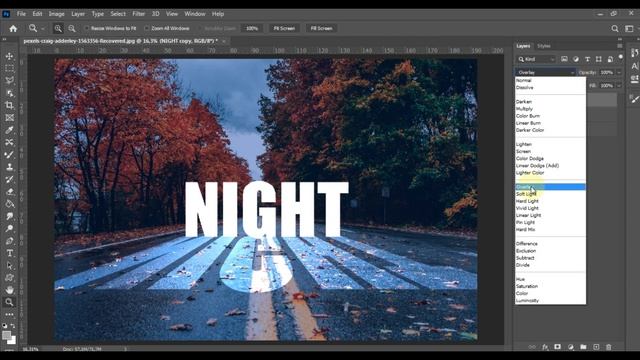The image size is (640, 360).
Task: Select the Move tool
Action: coord(9,56)
